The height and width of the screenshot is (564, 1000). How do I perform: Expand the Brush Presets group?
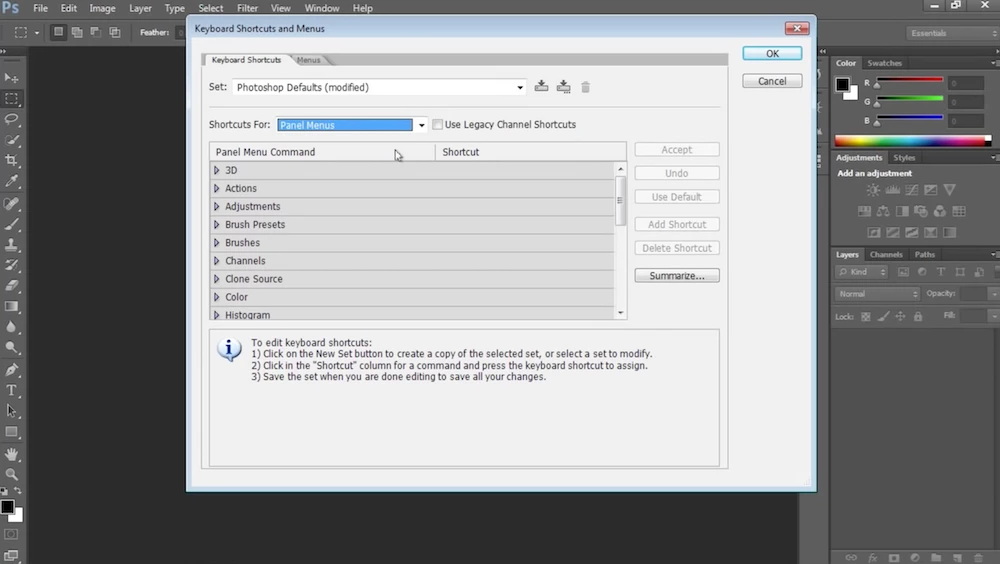point(216,225)
